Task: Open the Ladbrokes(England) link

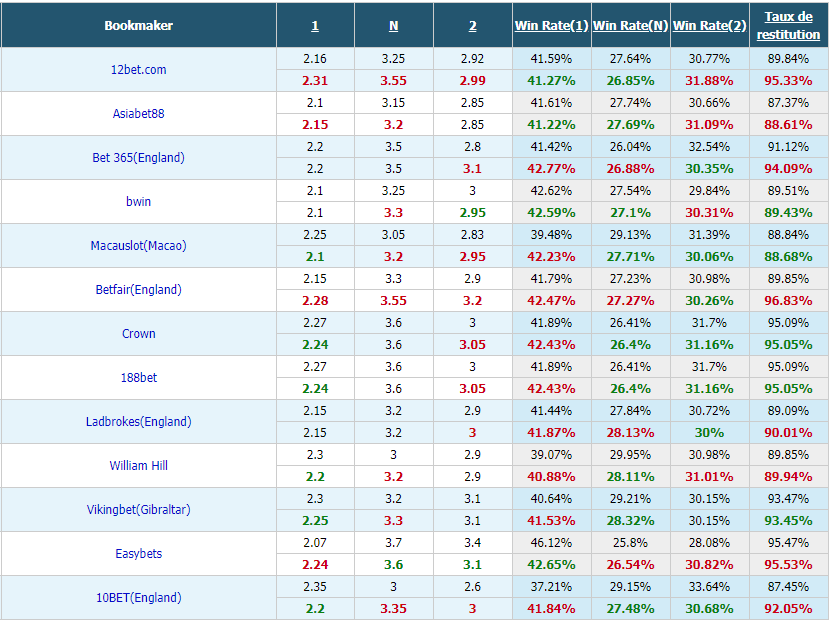Action: [x=139, y=421]
